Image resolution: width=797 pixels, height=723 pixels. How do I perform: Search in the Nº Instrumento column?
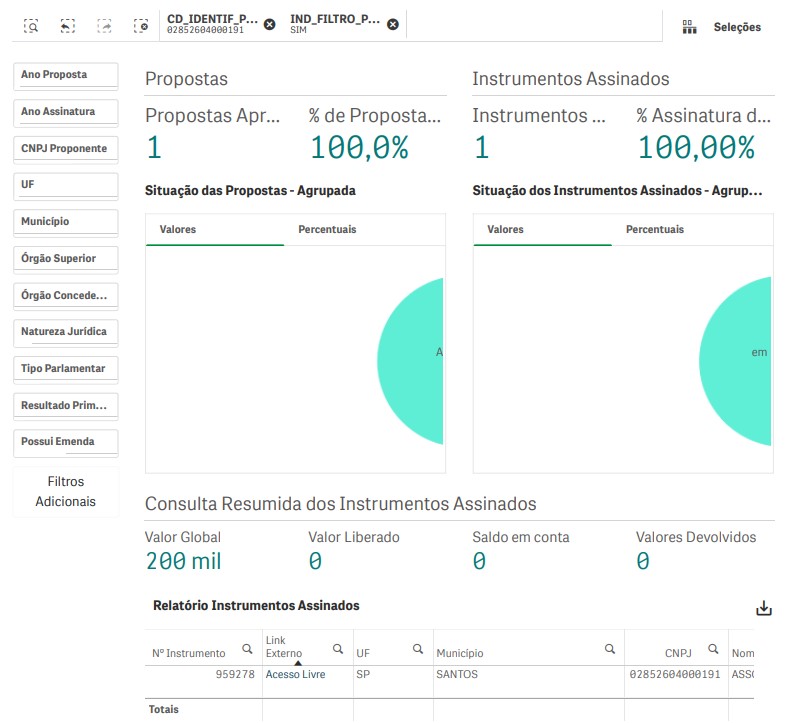247,649
